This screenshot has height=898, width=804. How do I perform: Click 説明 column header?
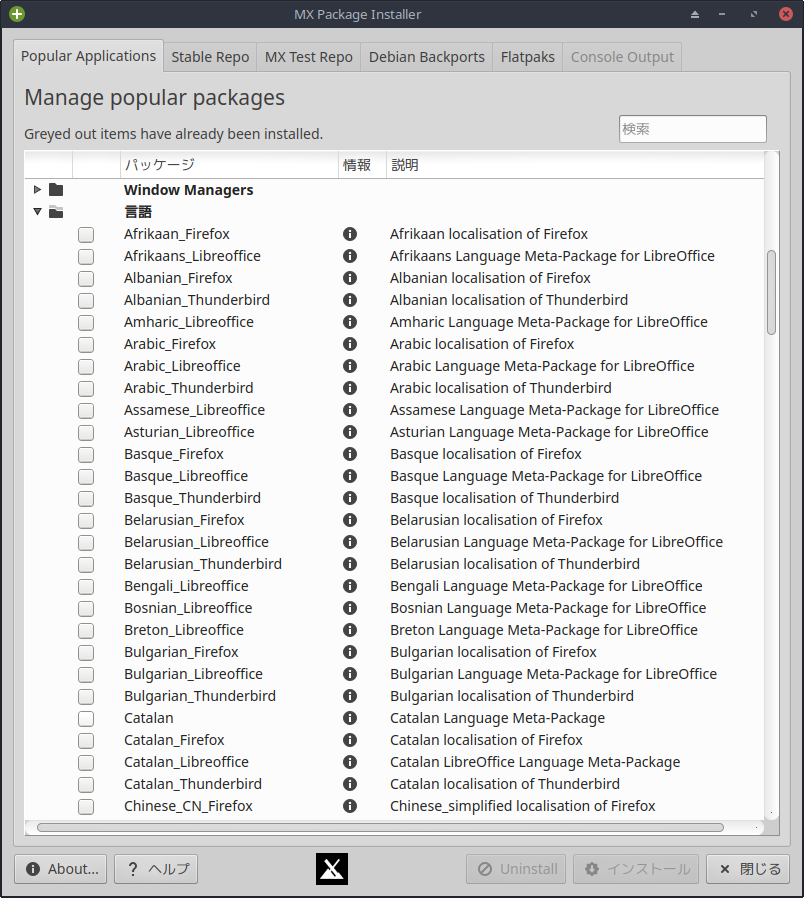(575, 165)
